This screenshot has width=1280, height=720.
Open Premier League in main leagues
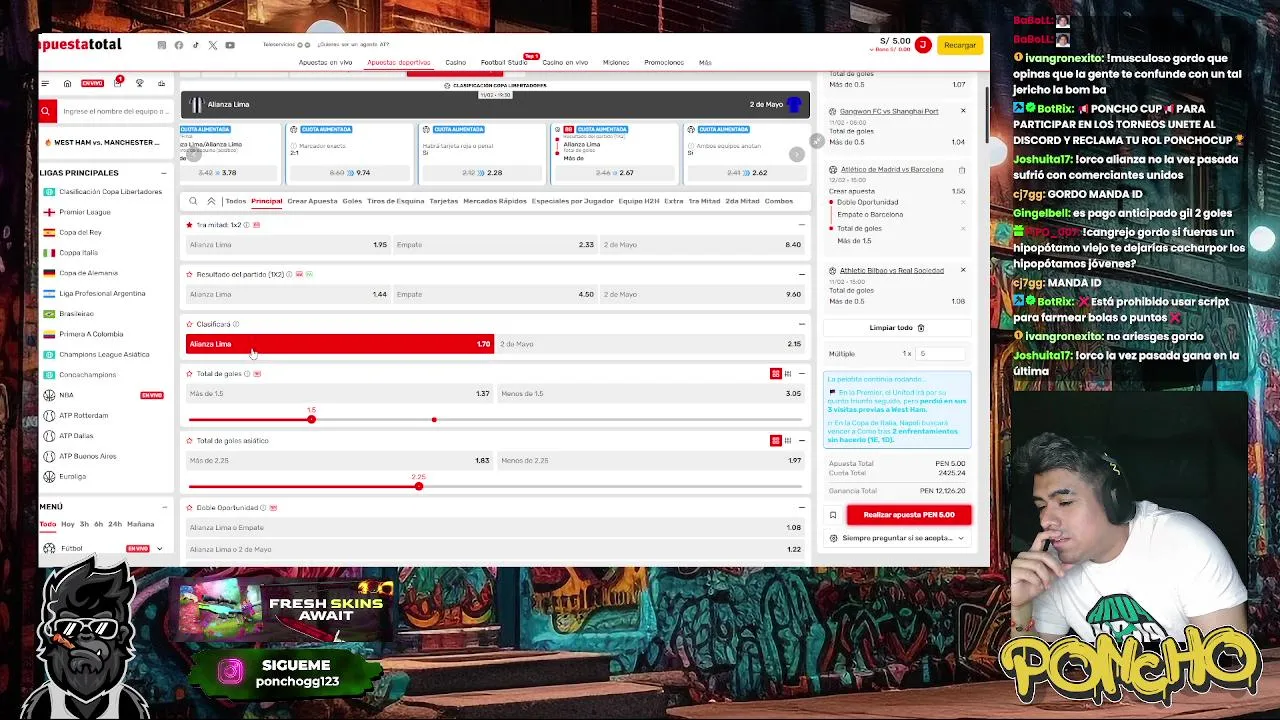(x=85, y=212)
